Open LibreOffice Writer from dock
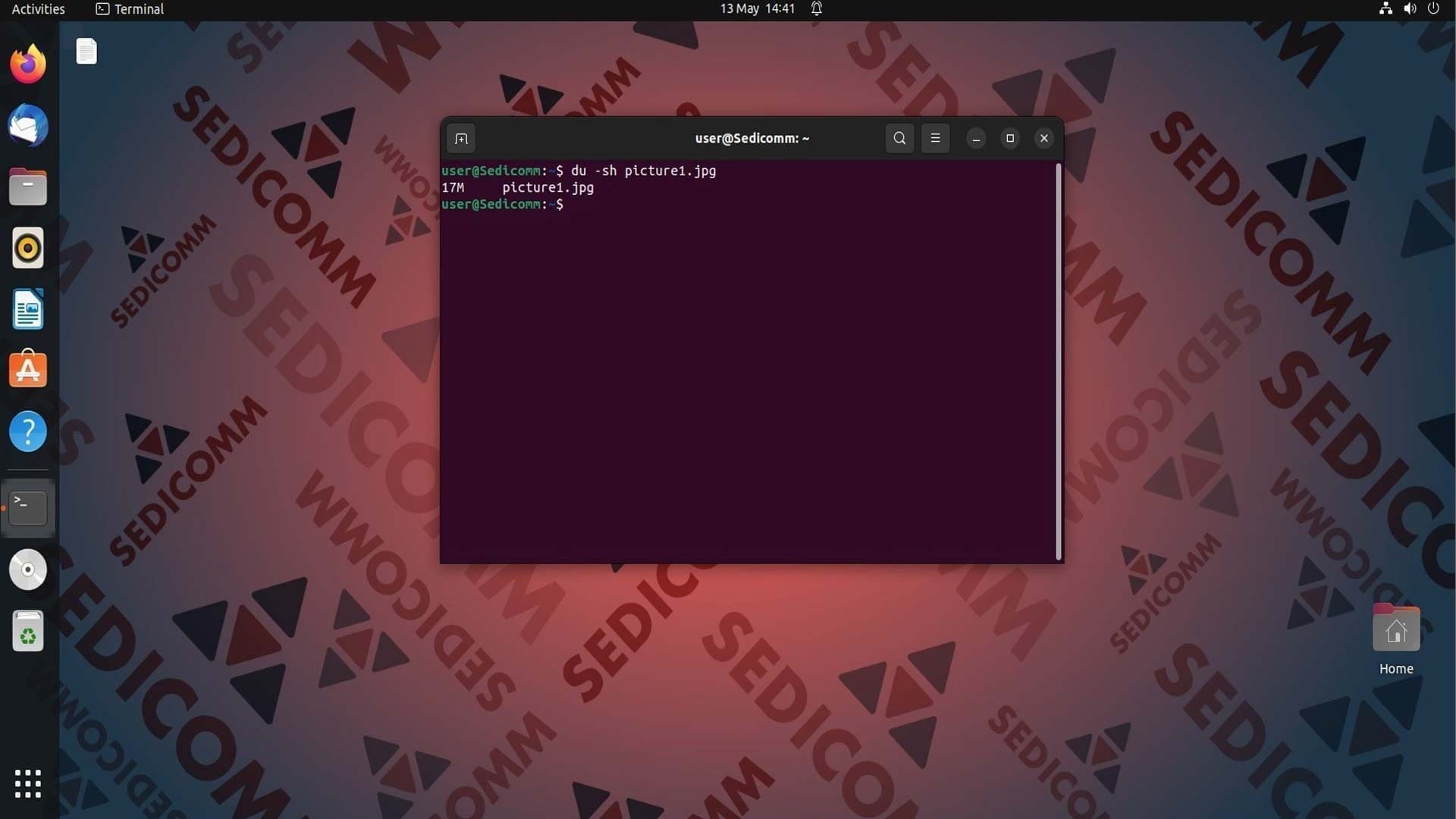Screen dimensions: 1456x819 coord(28,309)
